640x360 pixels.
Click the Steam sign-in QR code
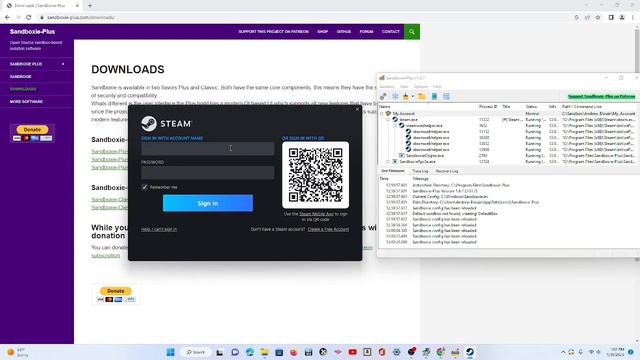[315, 175]
